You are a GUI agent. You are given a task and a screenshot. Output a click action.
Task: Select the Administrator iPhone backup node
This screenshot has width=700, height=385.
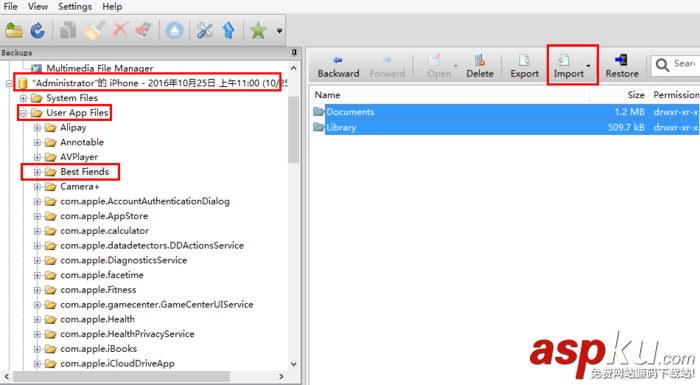[x=160, y=83]
